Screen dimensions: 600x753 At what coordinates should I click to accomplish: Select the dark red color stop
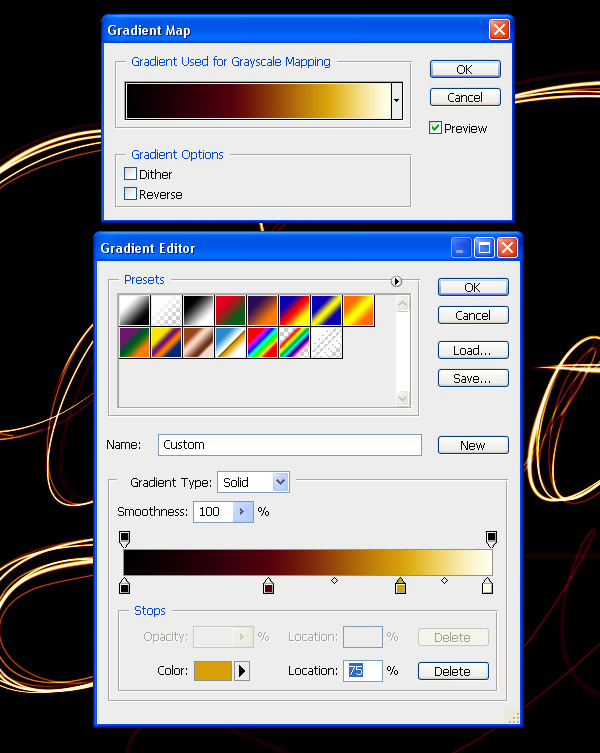click(269, 586)
